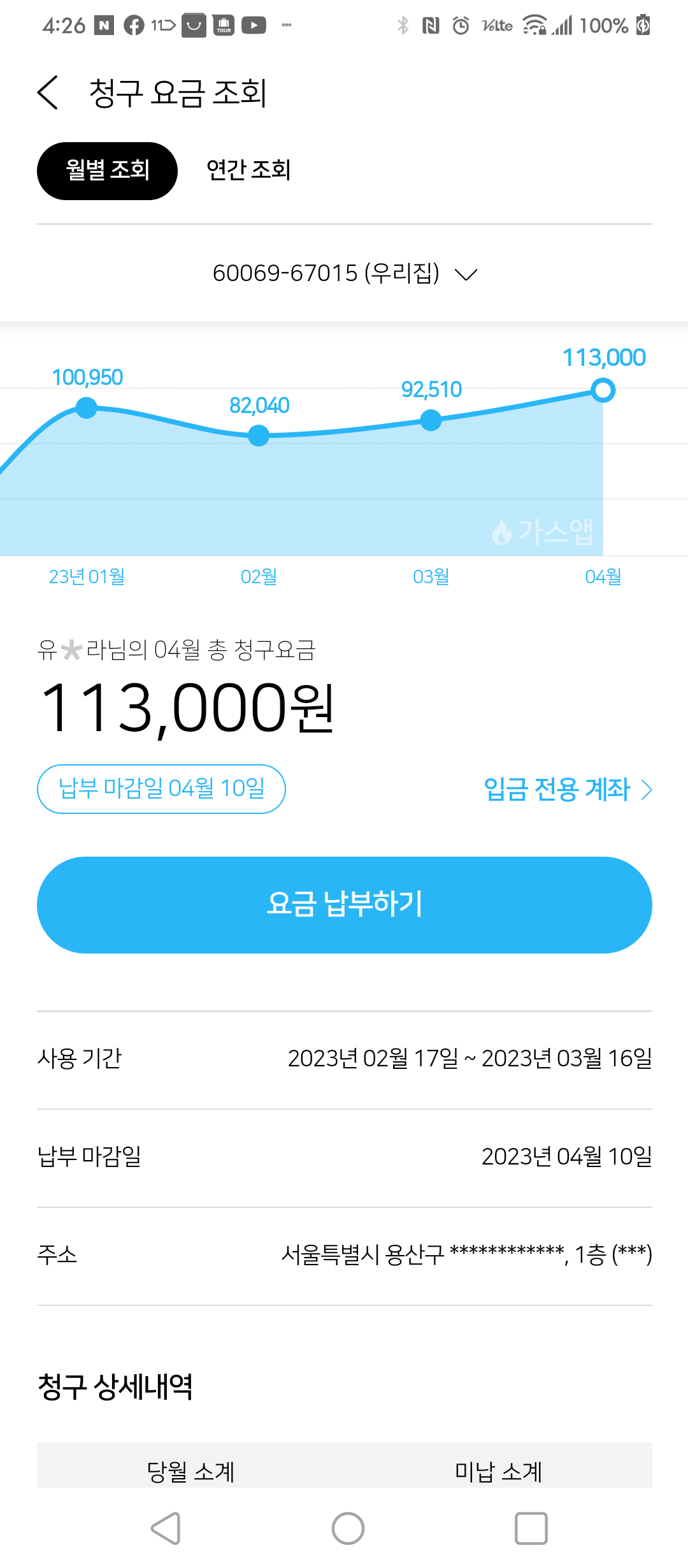The image size is (688, 1568).
Task: Tap the back arrow icon
Action: tap(48, 93)
